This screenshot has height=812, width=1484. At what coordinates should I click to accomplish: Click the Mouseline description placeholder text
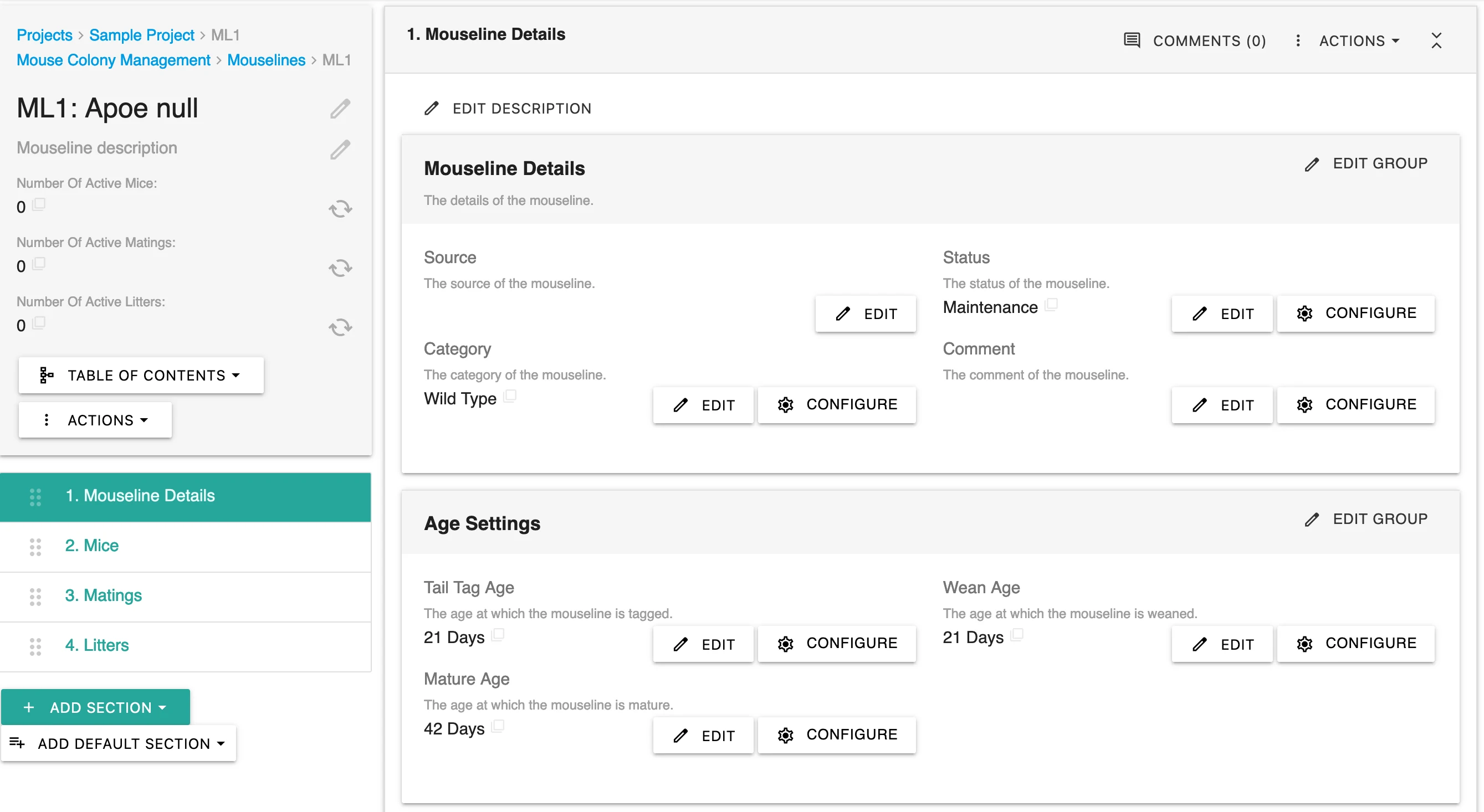pos(97,148)
